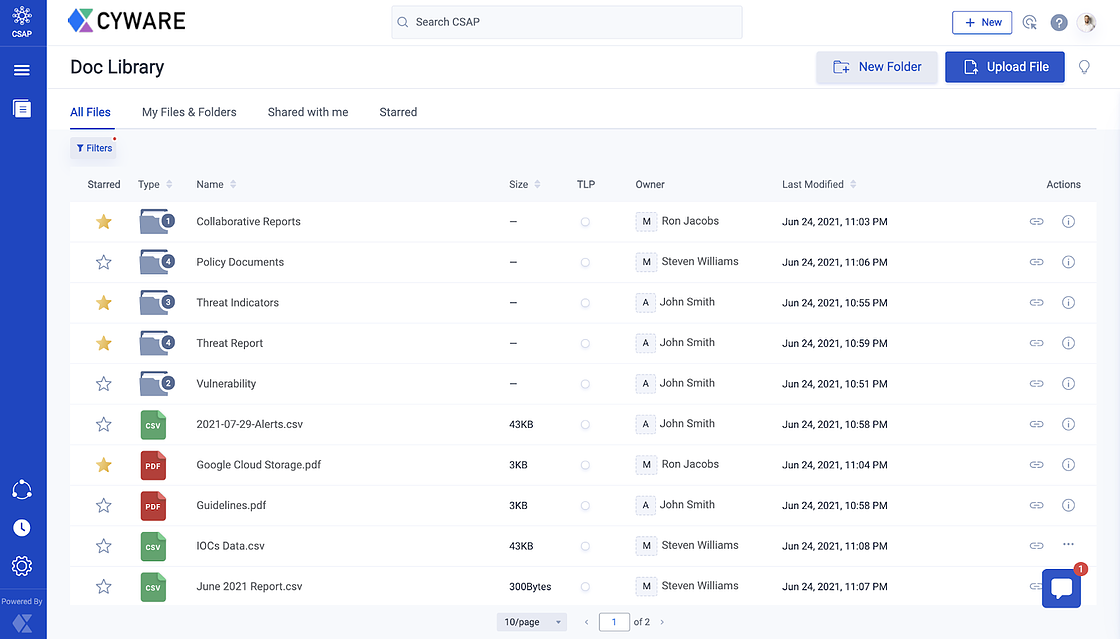Viewport: 1120px width, 639px height.
Task: Click the help question mark icon
Action: pyautogui.click(x=1059, y=23)
